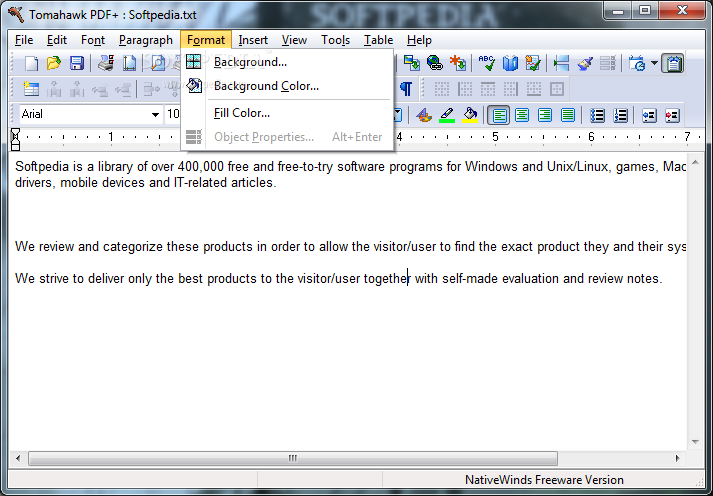Choose Background Color... from the Format menu
Viewport: 713px width, 496px height.
pyautogui.click(x=287, y=86)
